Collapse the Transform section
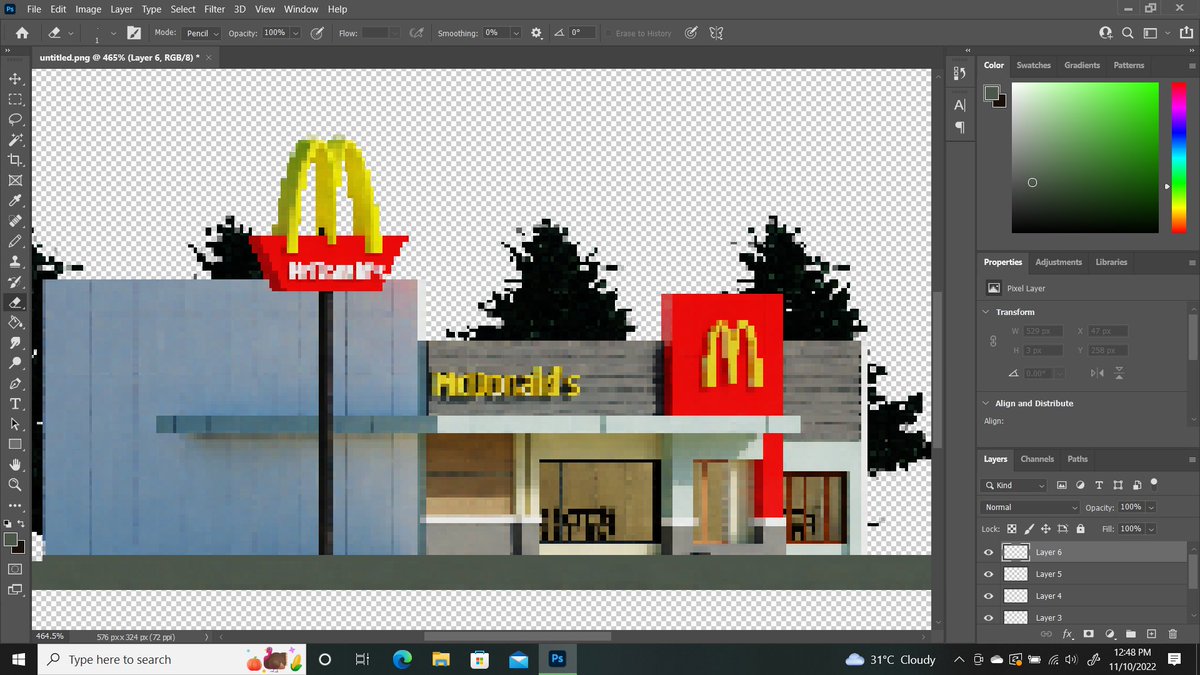1200x675 pixels. pos(987,312)
